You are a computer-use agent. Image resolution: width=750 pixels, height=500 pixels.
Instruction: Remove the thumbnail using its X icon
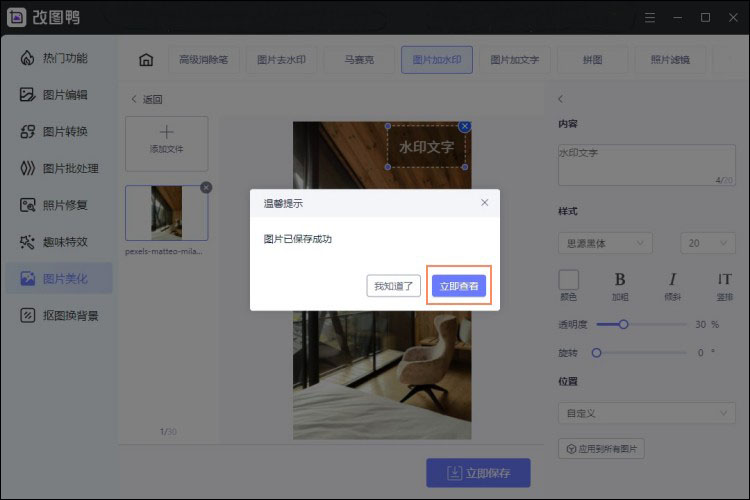206,187
